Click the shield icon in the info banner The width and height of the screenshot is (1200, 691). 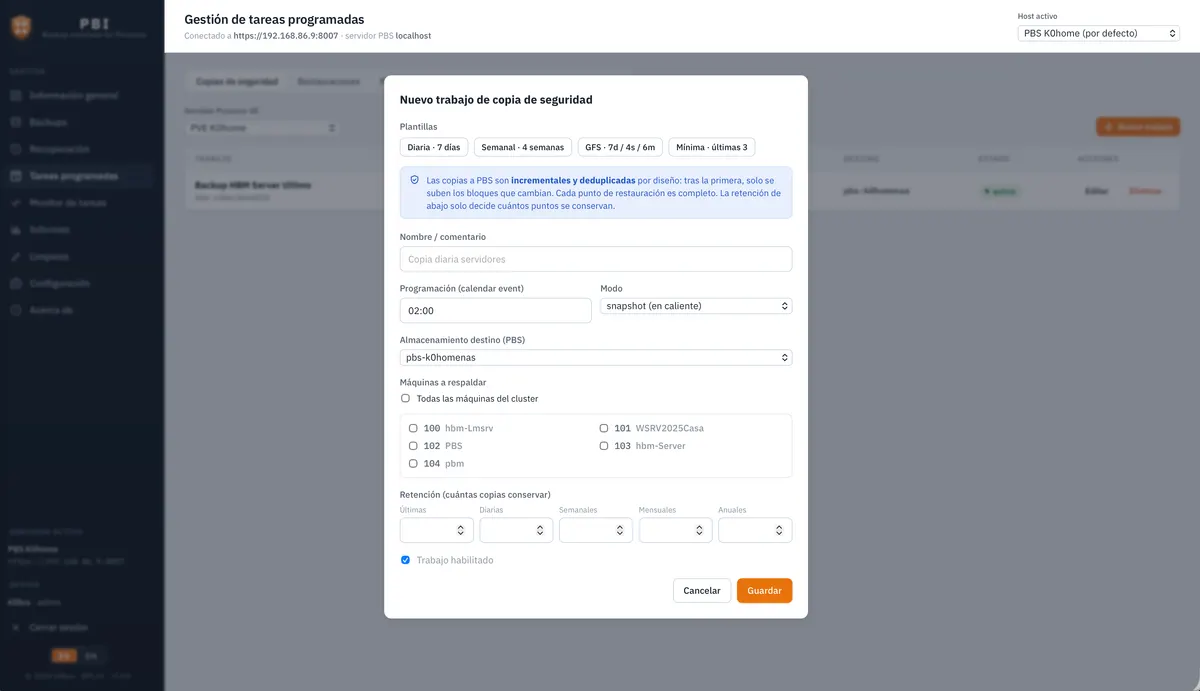pos(415,180)
